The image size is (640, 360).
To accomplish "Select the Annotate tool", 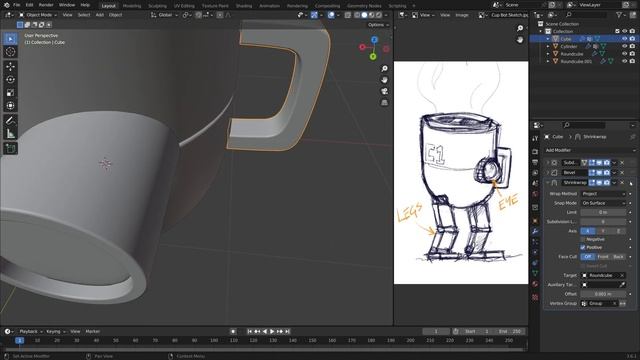I will coord(11,120).
